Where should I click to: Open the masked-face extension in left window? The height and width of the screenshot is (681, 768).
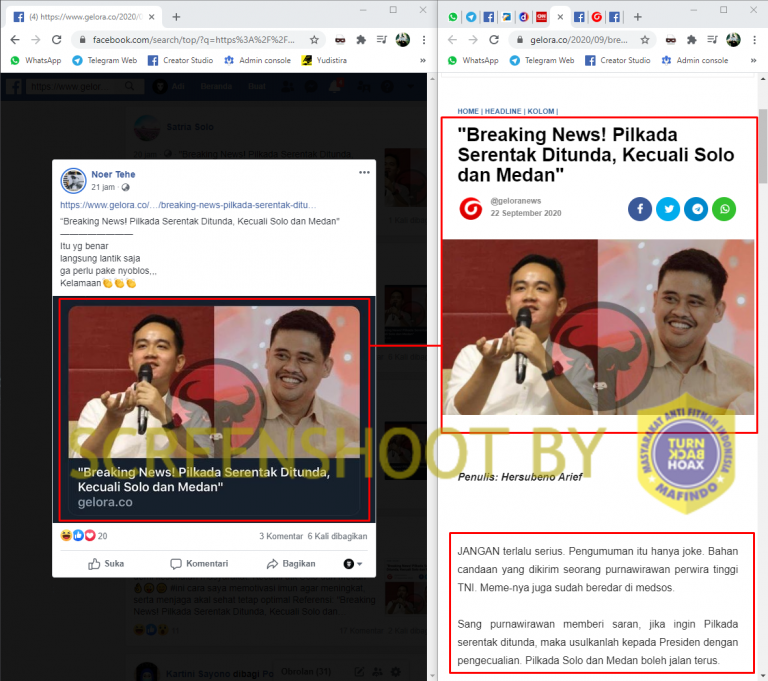(340, 40)
